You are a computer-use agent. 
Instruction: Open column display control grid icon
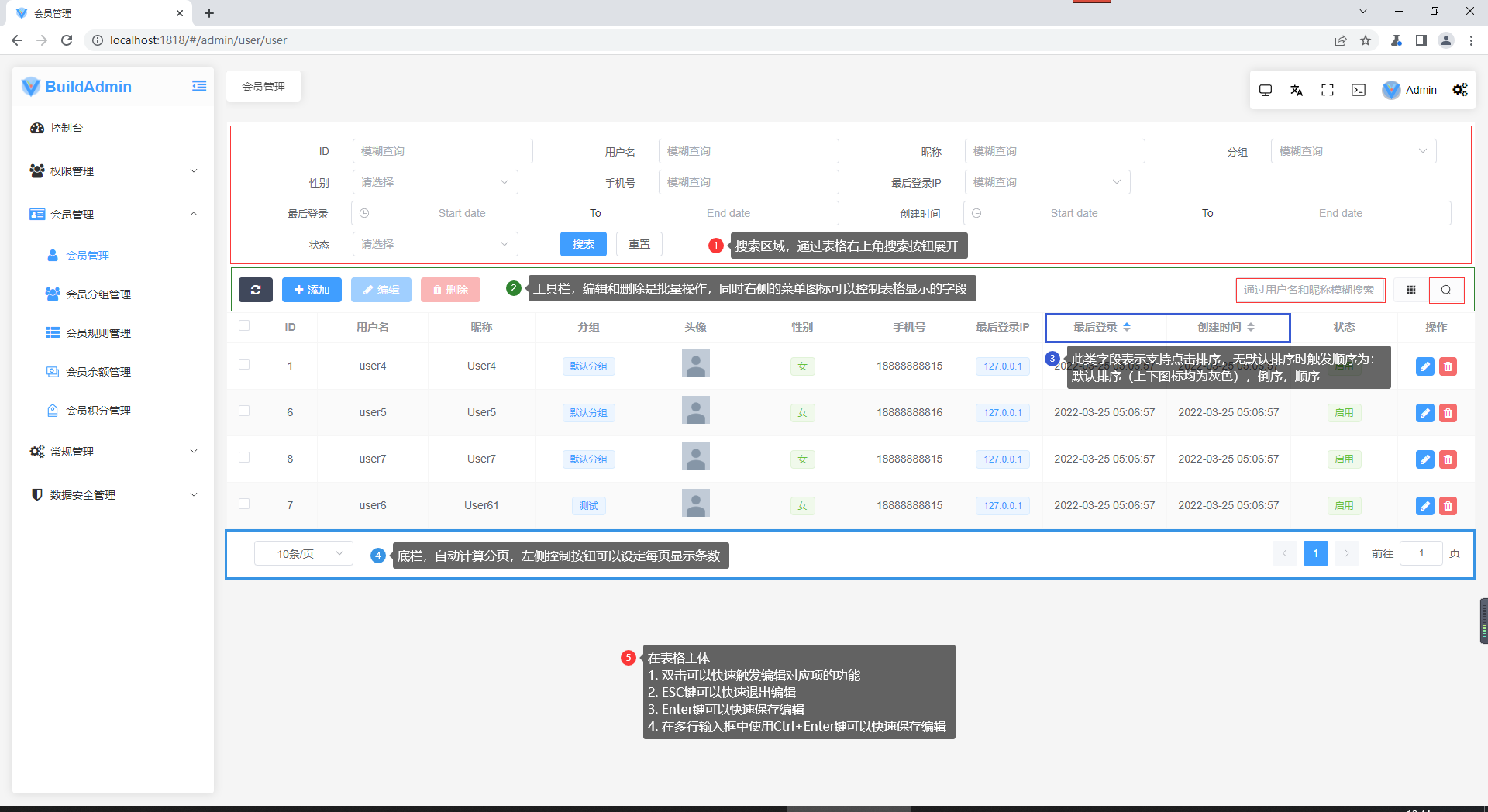tap(1411, 290)
